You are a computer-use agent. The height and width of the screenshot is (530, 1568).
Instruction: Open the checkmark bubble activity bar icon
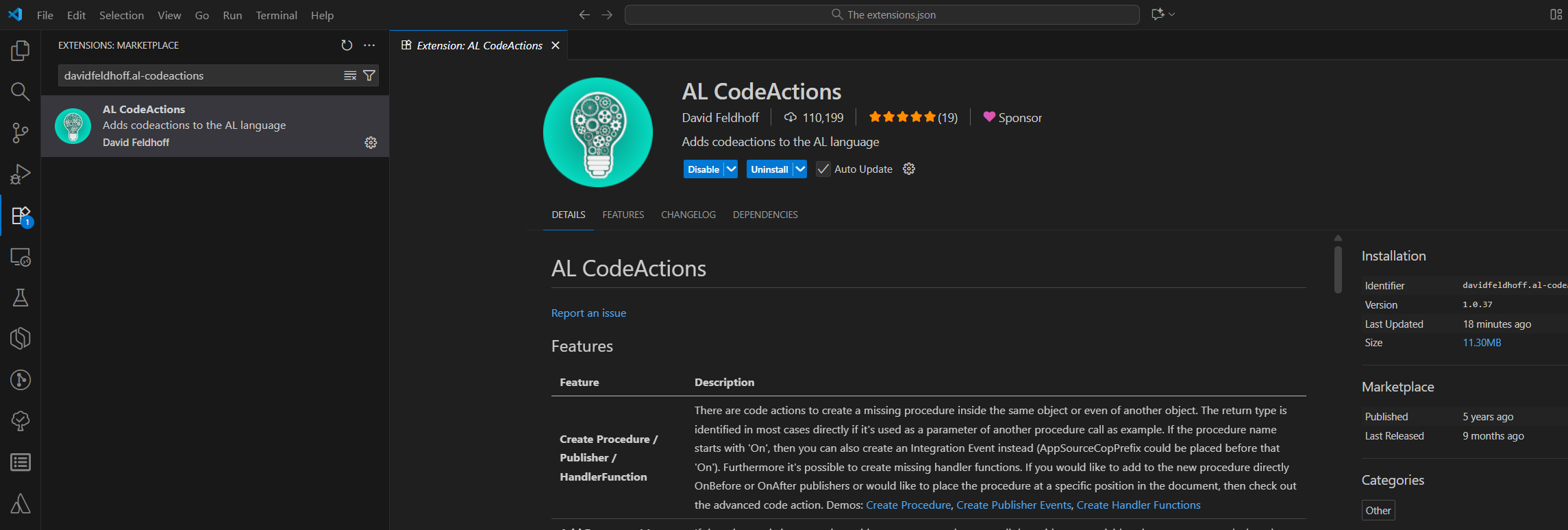[x=21, y=421]
